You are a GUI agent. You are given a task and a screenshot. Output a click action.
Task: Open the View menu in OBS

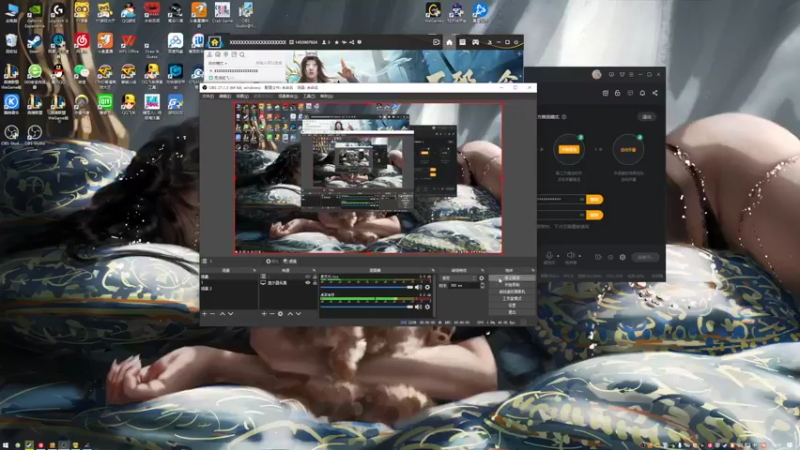[242, 96]
